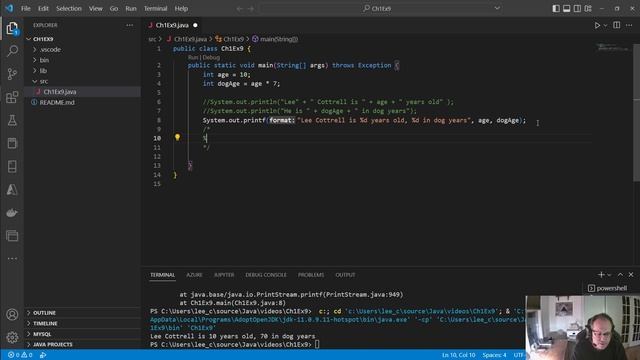Viewport: 640px width, 360px height.
Task: Expand the lib folder
Action: (x=43, y=71)
